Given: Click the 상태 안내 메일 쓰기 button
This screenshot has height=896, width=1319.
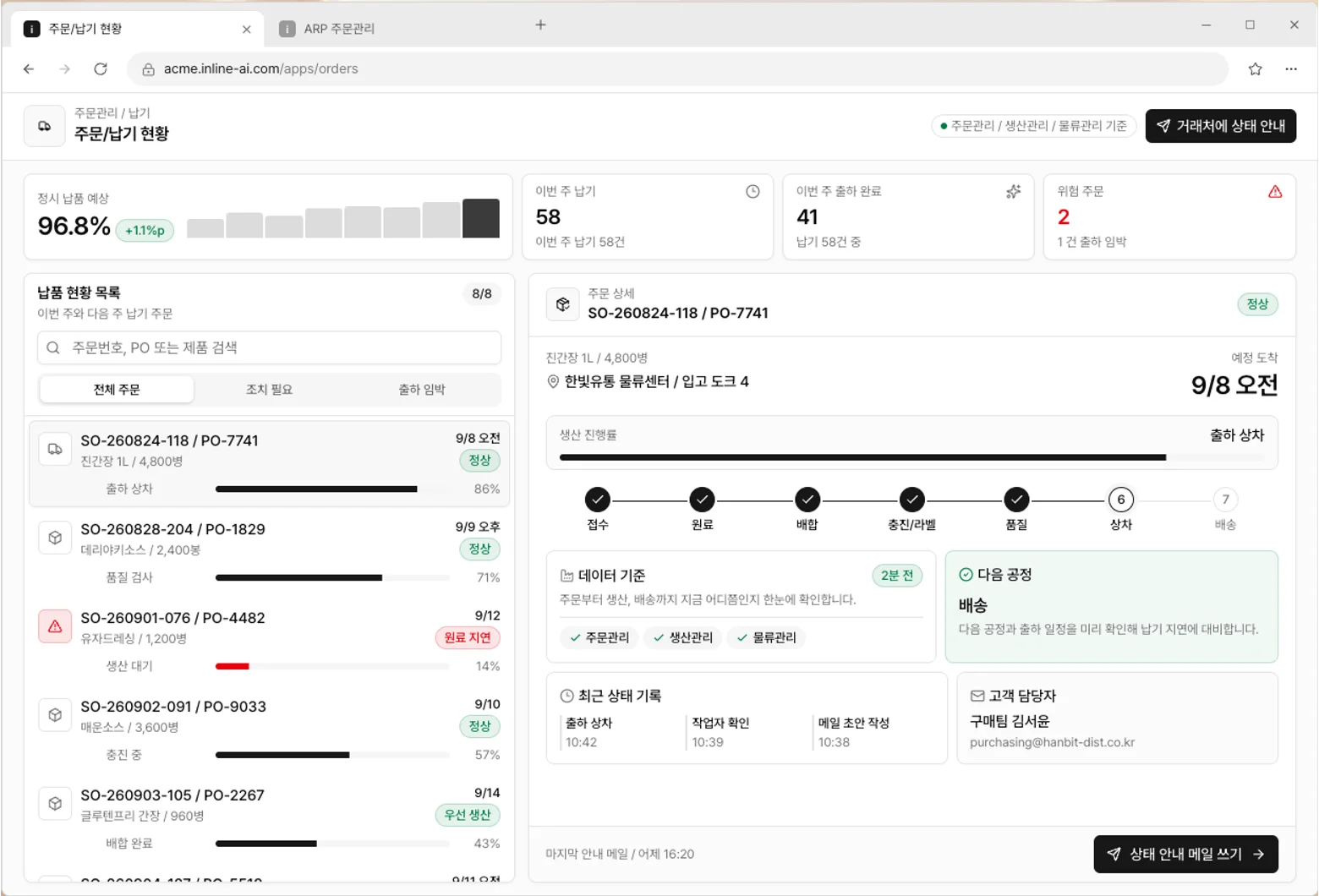Looking at the screenshot, I should (x=1186, y=854).
